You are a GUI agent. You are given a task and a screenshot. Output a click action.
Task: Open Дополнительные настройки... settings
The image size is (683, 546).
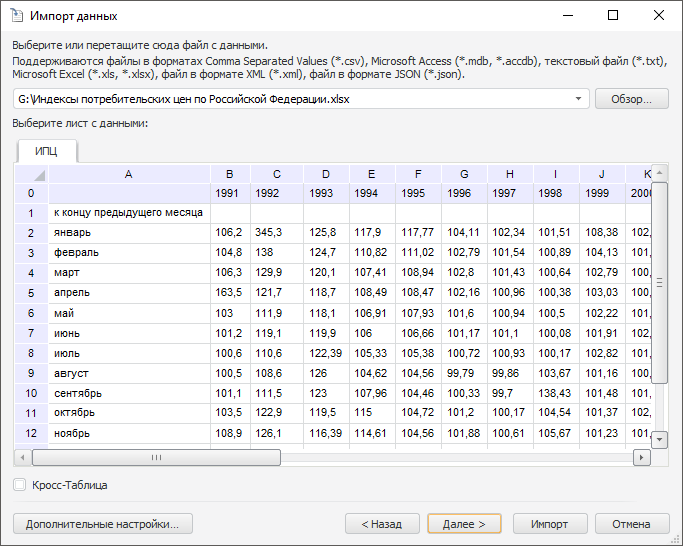click(x=102, y=524)
